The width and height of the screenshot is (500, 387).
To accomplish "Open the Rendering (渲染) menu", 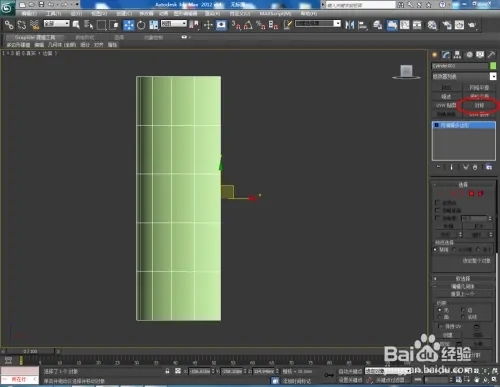I will coord(212,13).
